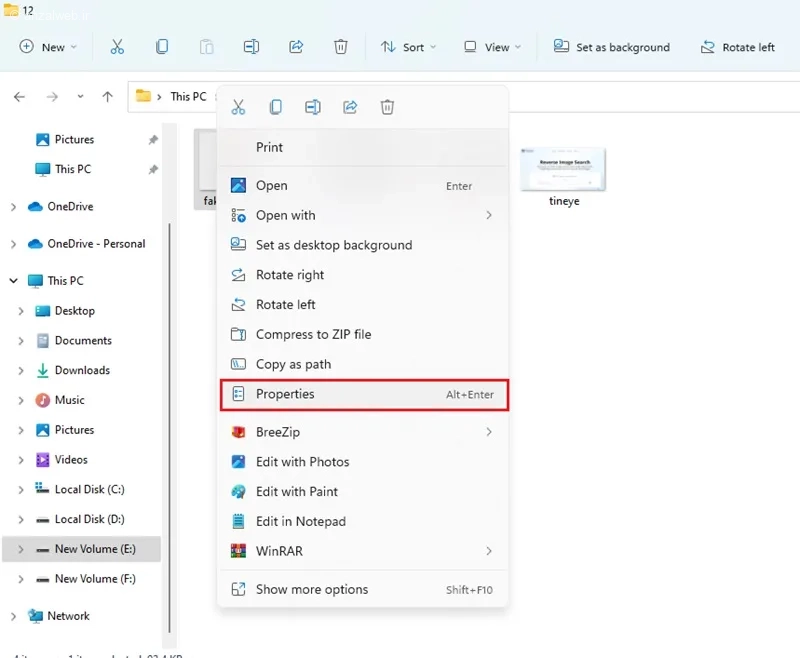Click the Back arrow navigation button
This screenshot has width=800, height=658.
pyautogui.click(x=19, y=96)
